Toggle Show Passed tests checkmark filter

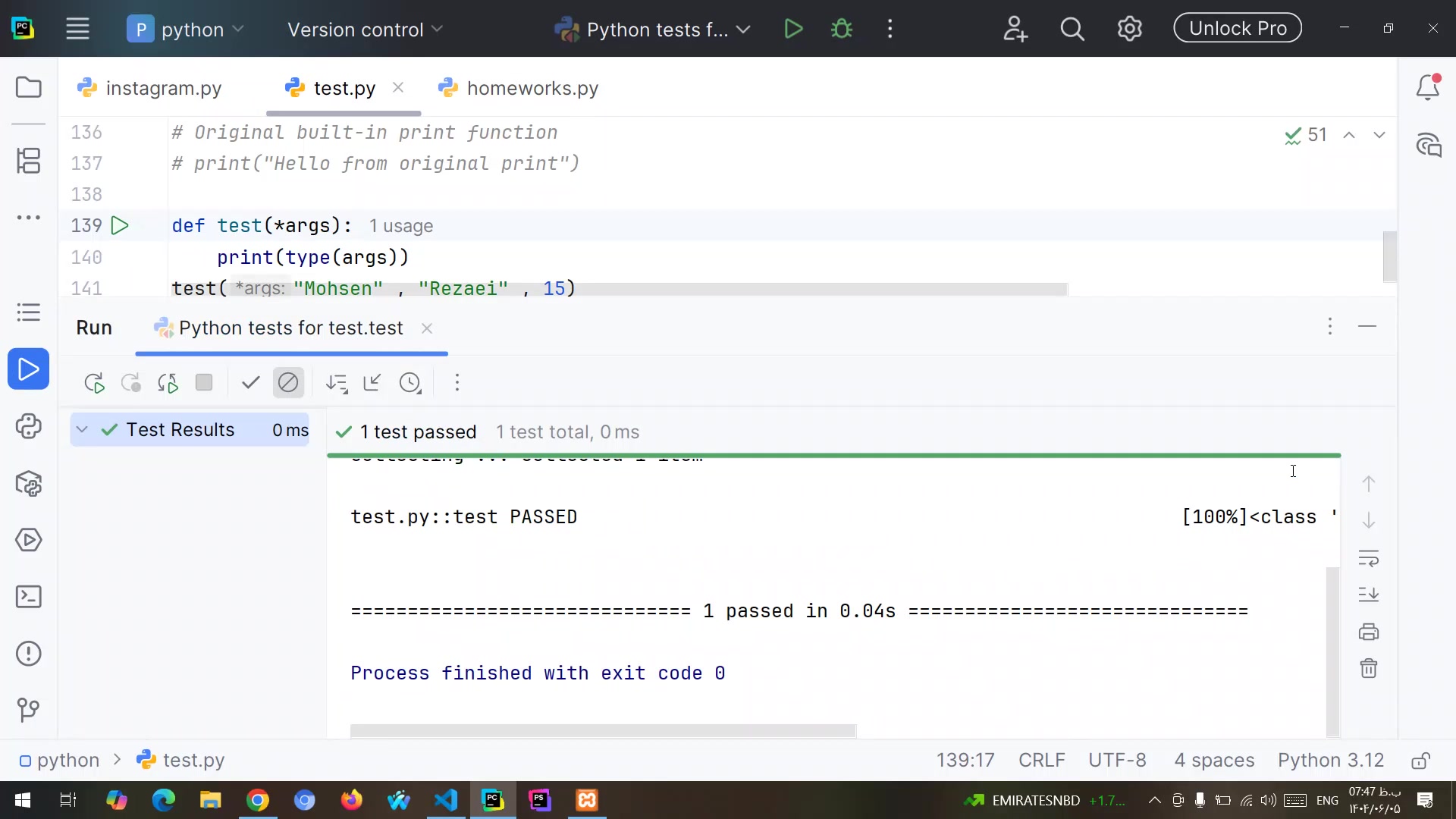[x=250, y=383]
